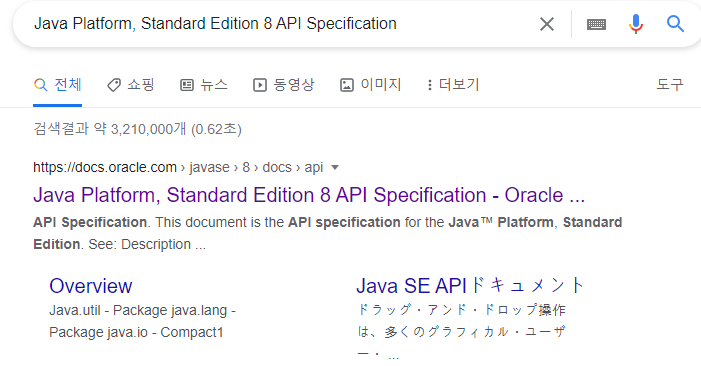The width and height of the screenshot is (701, 366).
Task: Open the Java Platform, Standard Edition 8 API Specification result
Action: [309, 195]
